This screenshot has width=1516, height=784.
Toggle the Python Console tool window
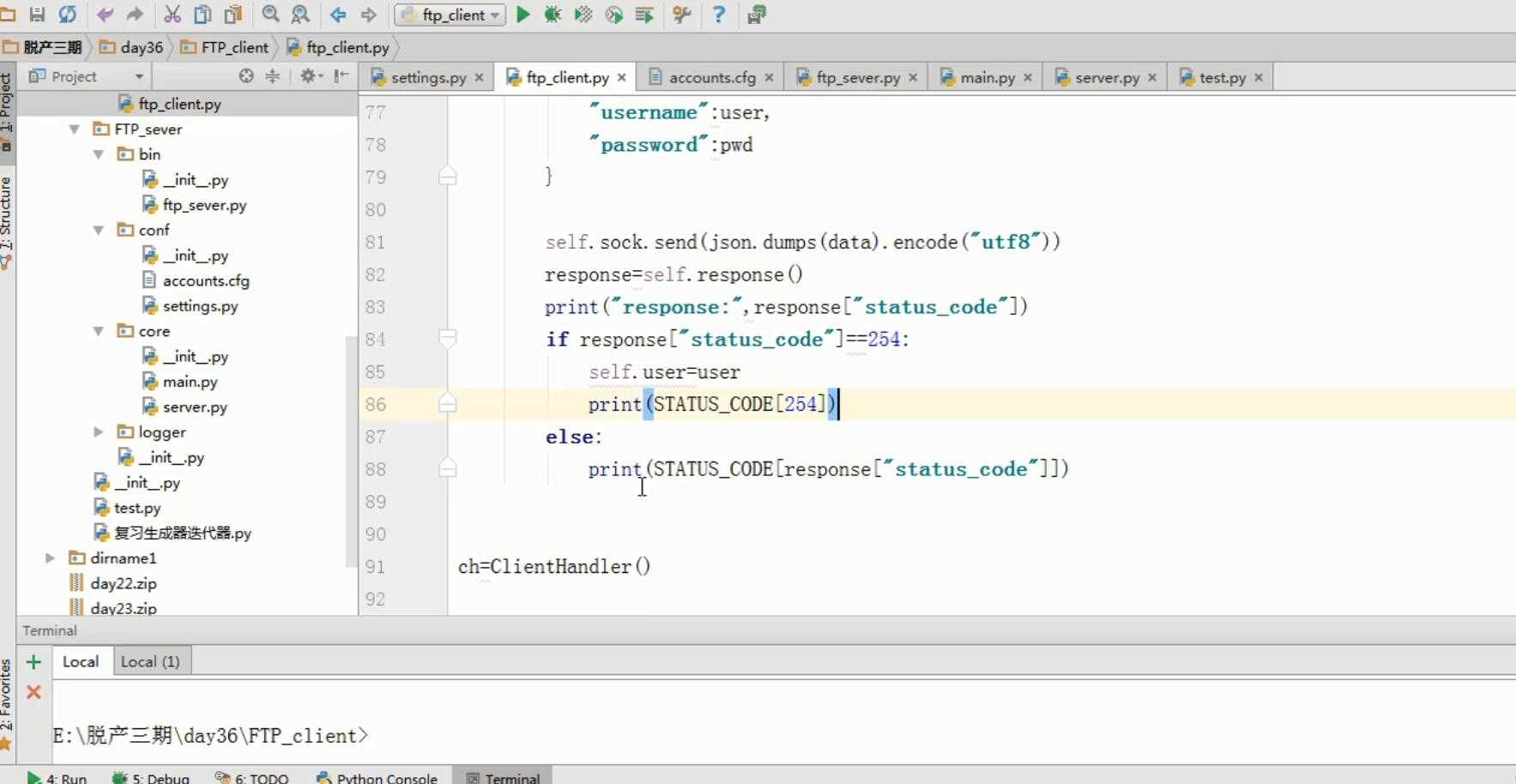[x=377, y=777]
